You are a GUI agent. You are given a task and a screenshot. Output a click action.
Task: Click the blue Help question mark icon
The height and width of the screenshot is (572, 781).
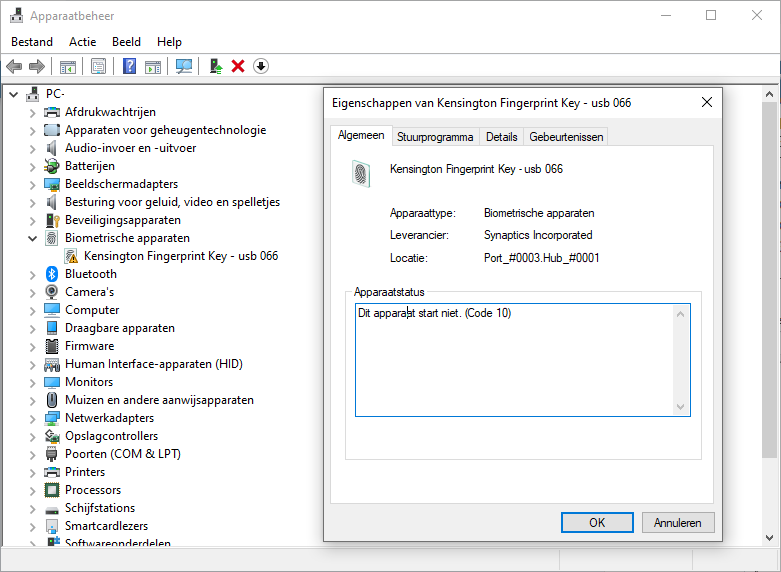point(129,66)
